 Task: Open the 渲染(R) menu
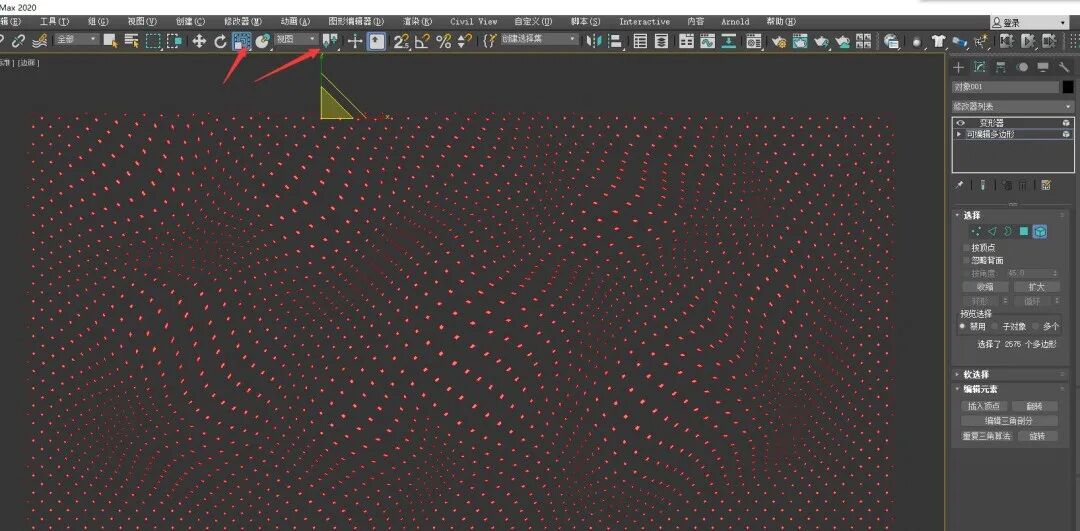pyautogui.click(x=418, y=21)
